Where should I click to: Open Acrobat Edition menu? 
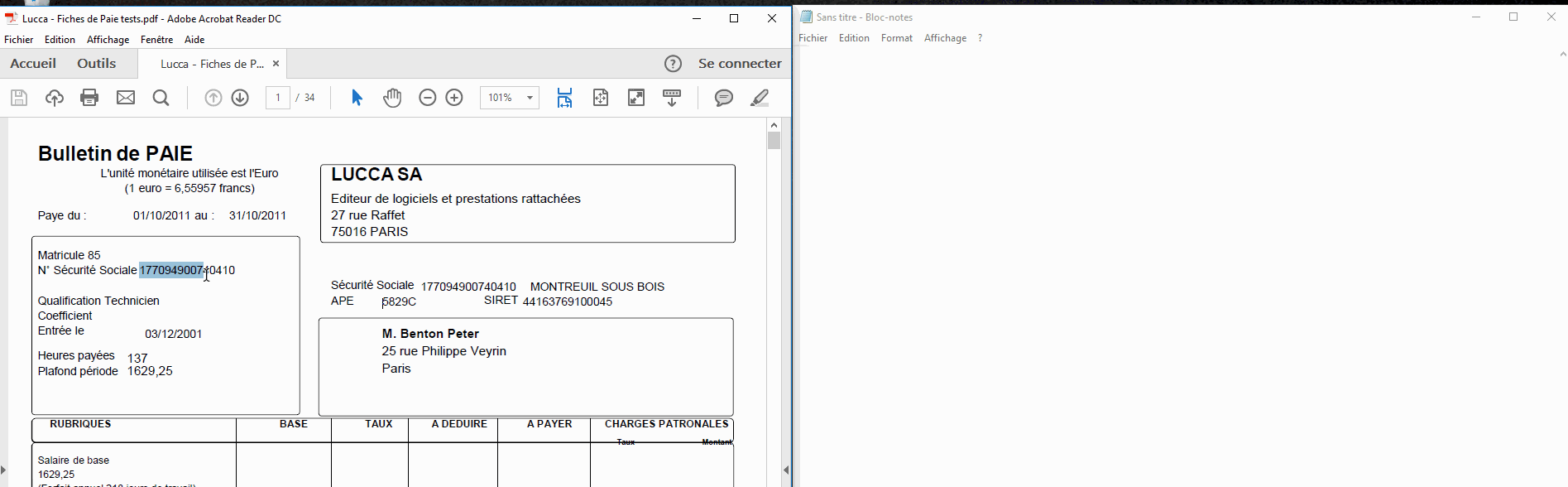(x=60, y=40)
